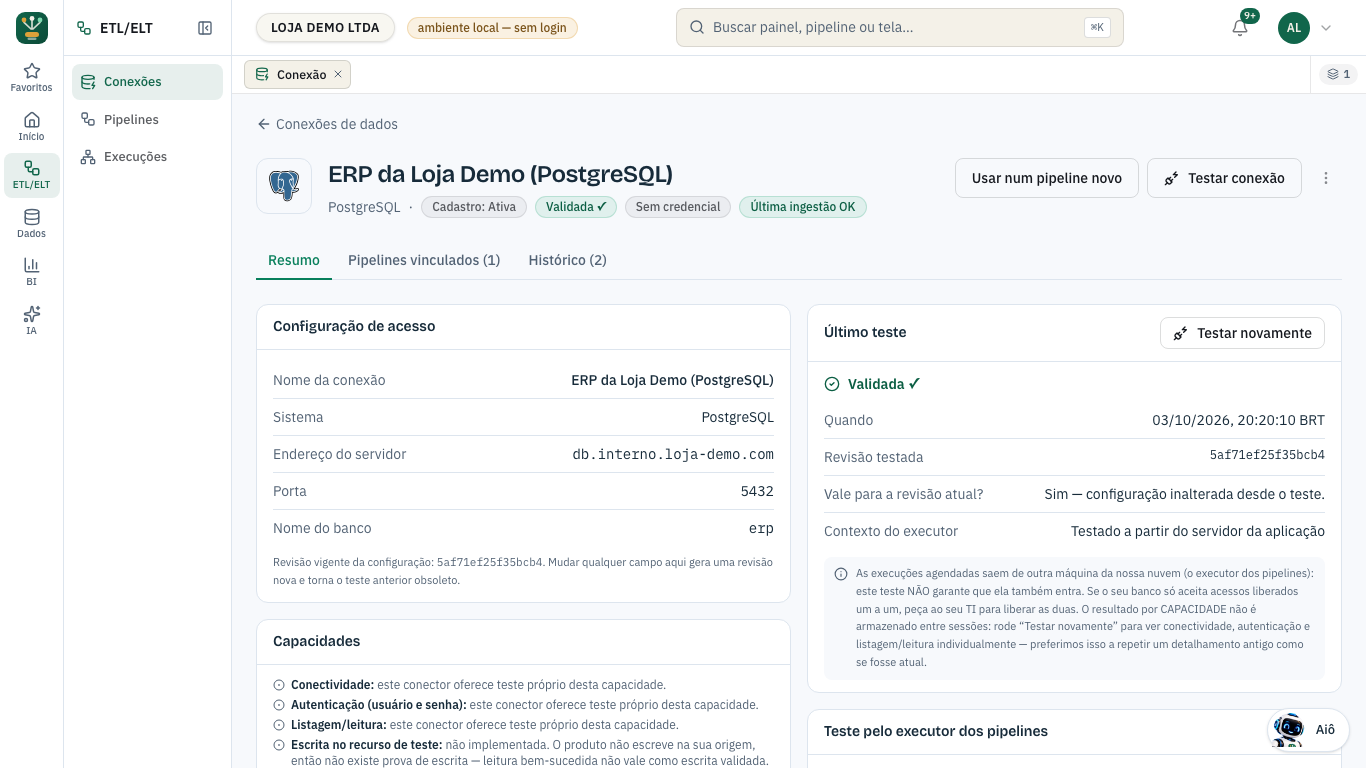Go back to Conexões de dados

pos(328,124)
